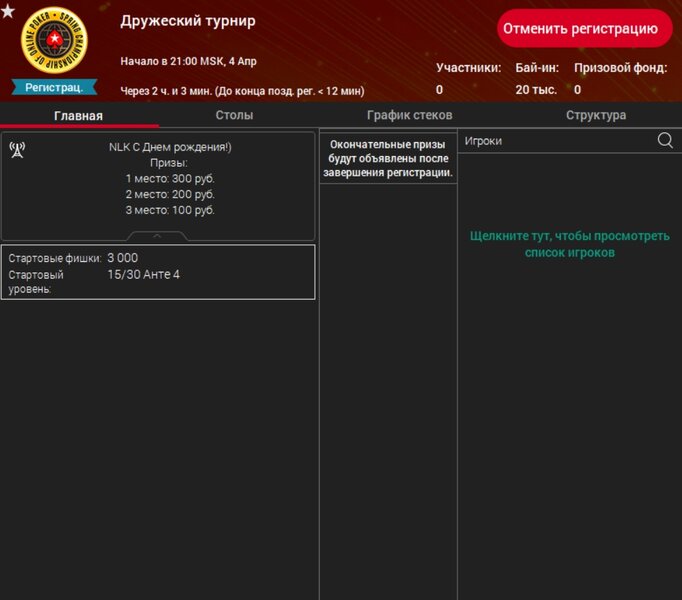Viewport: 682px width, 600px height.
Task: Click the Регистрац. status badge
Action: [54, 88]
